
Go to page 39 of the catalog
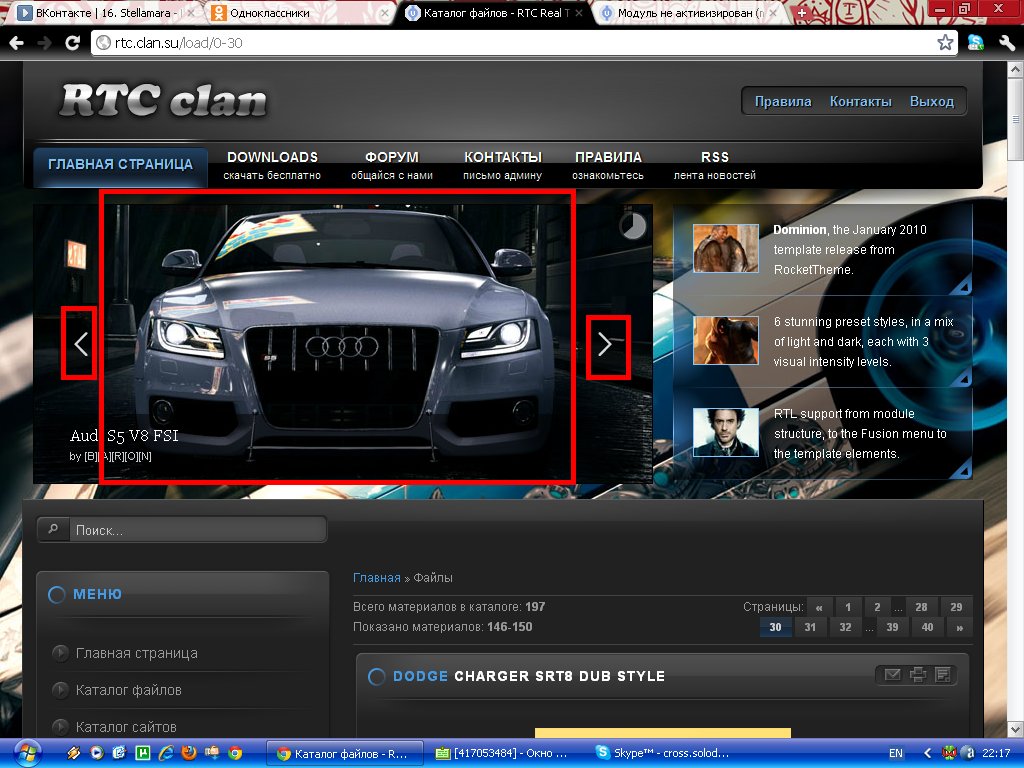pyautogui.click(x=892, y=627)
